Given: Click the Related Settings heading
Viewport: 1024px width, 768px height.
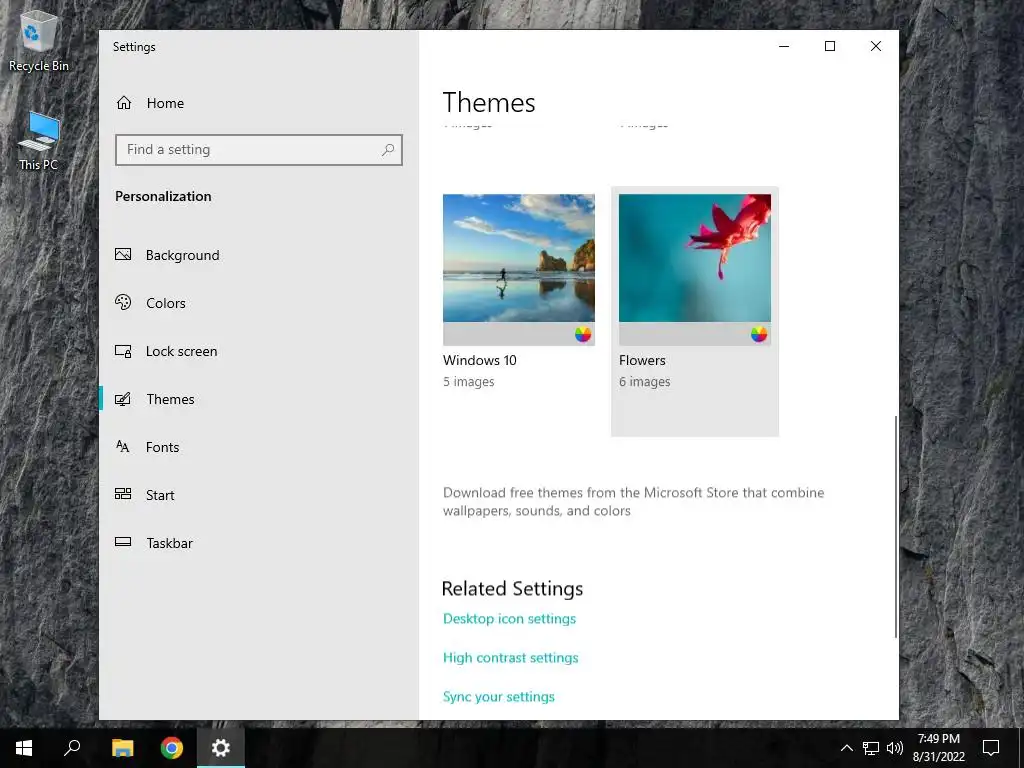Looking at the screenshot, I should [513, 589].
